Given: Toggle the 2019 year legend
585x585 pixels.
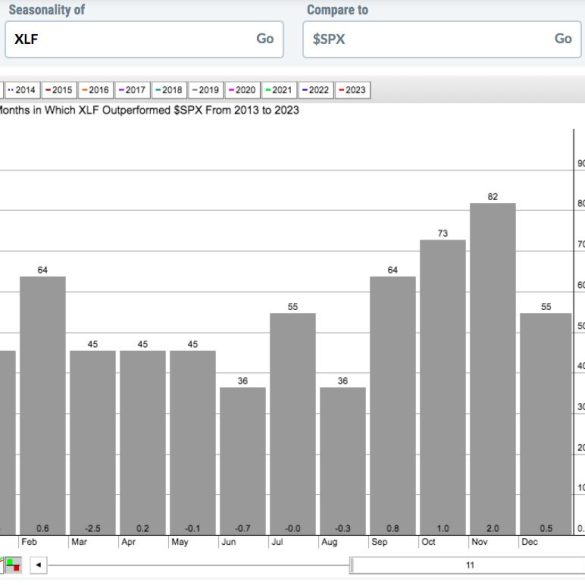Looking at the screenshot, I should coord(206,90).
